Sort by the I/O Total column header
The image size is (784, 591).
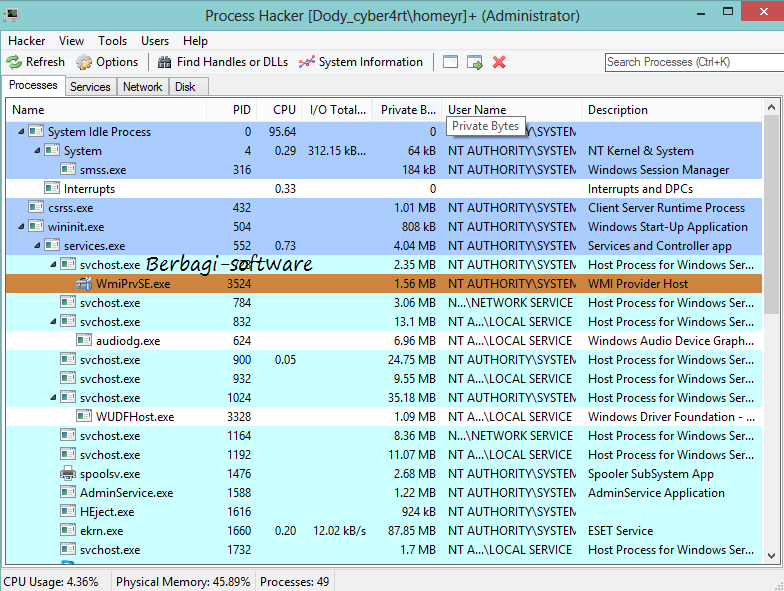[338, 110]
